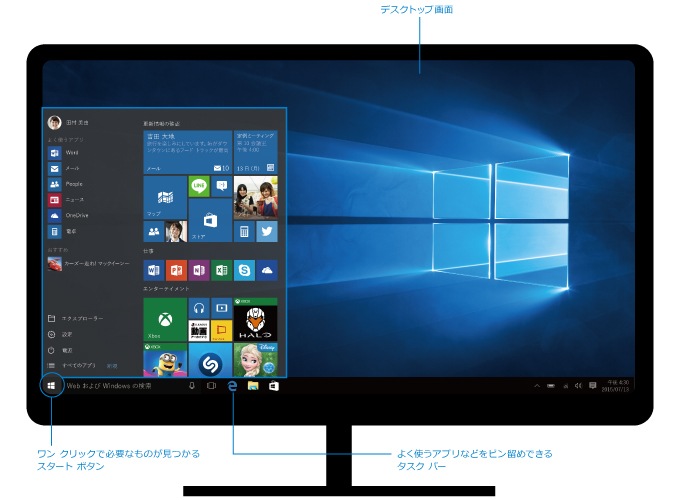Click the Web および Windows search box
680x500 pixels.
coord(130,386)
